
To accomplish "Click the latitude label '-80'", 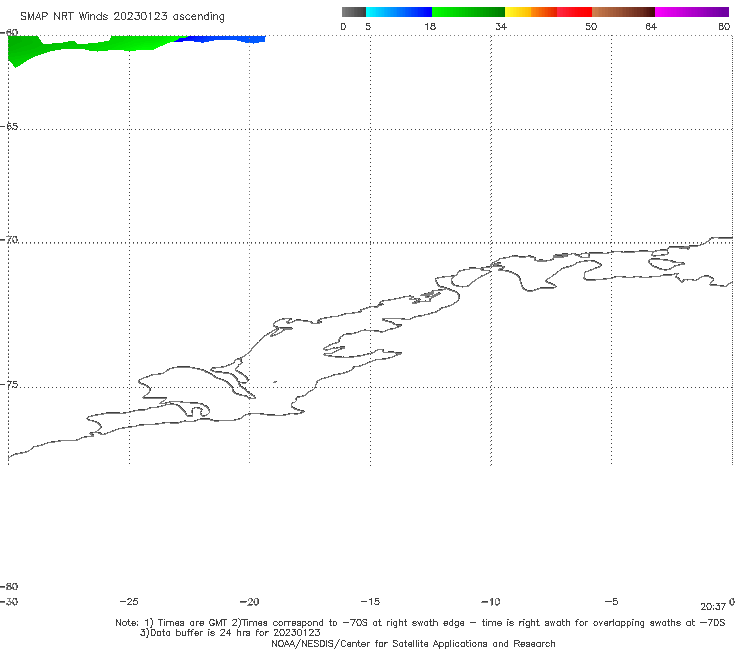I will (x=9, y=586).
